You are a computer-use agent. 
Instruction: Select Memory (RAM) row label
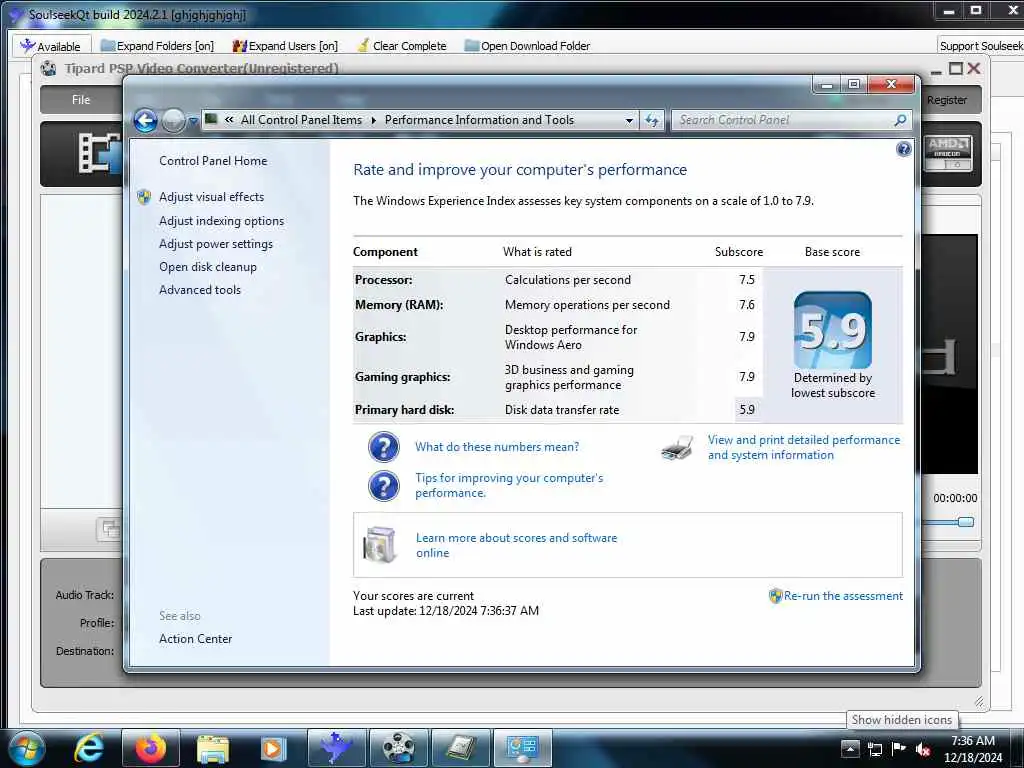pyautogui.click(x=399, y=305)
